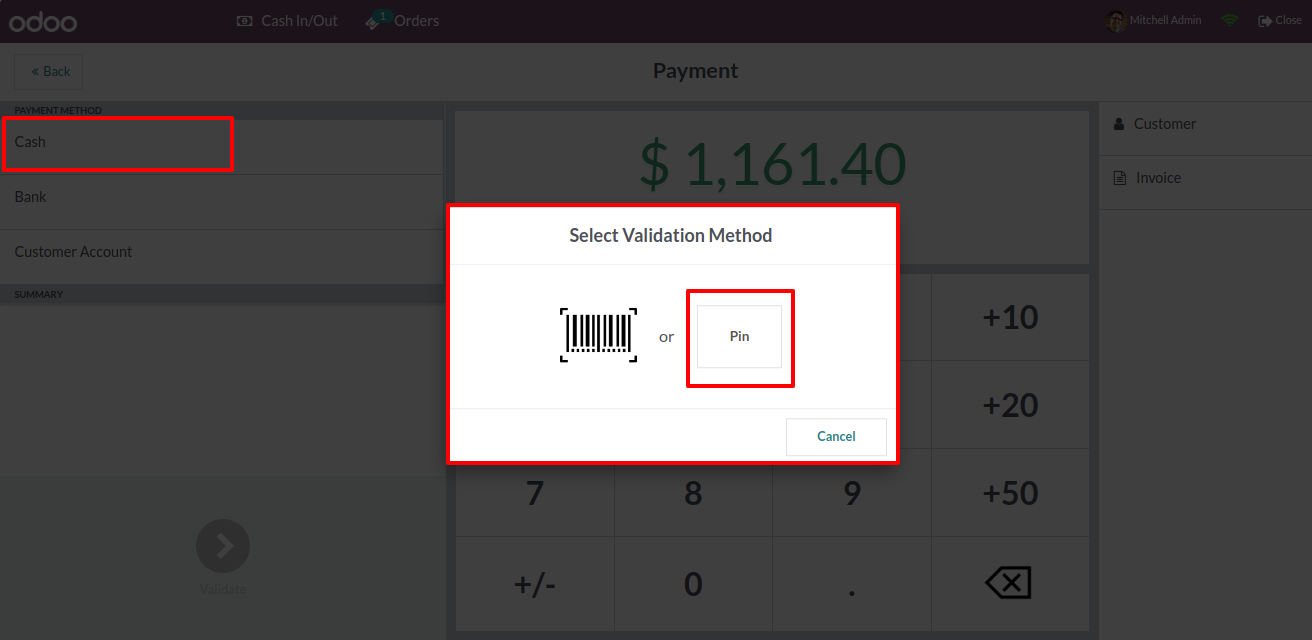Click the Mitchell Admin user avatar
This screenshot has height=640, width=1312.
pyautogui.click(x=1116, y=21)
